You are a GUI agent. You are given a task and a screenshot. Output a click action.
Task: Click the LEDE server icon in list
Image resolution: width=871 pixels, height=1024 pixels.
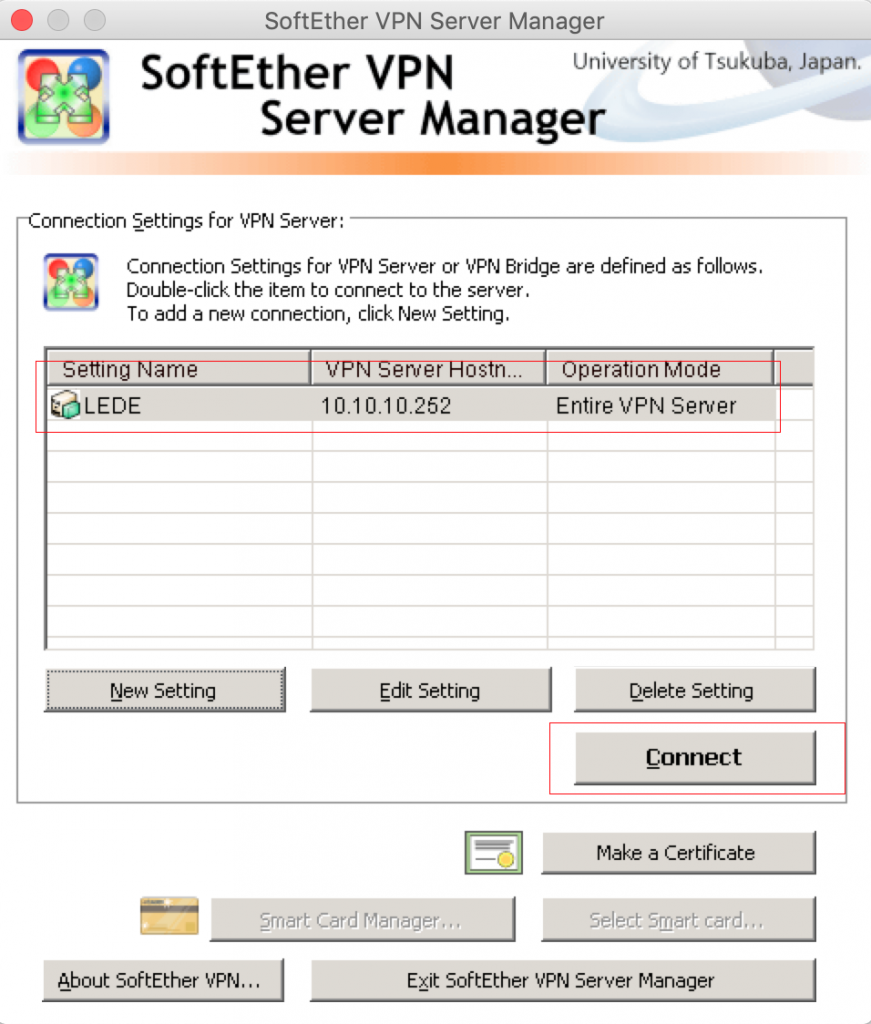click(x=65, y=405)
